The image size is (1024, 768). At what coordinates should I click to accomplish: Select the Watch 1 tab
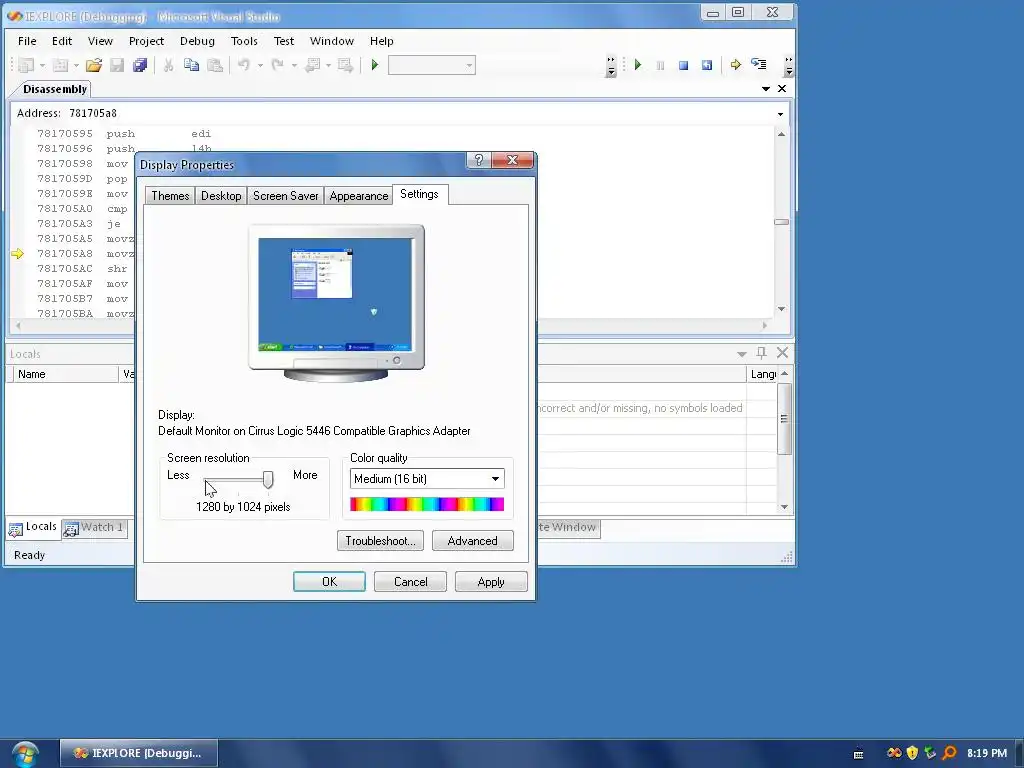(x=95, y=528)
